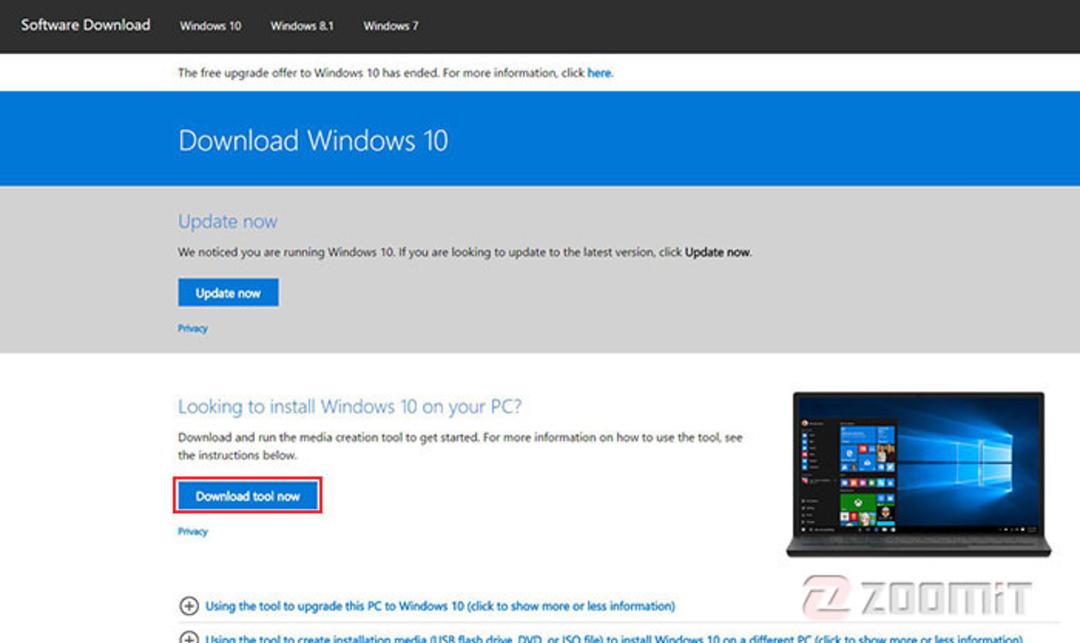Click the 'Update now' section heading

[x=227, y=221]
